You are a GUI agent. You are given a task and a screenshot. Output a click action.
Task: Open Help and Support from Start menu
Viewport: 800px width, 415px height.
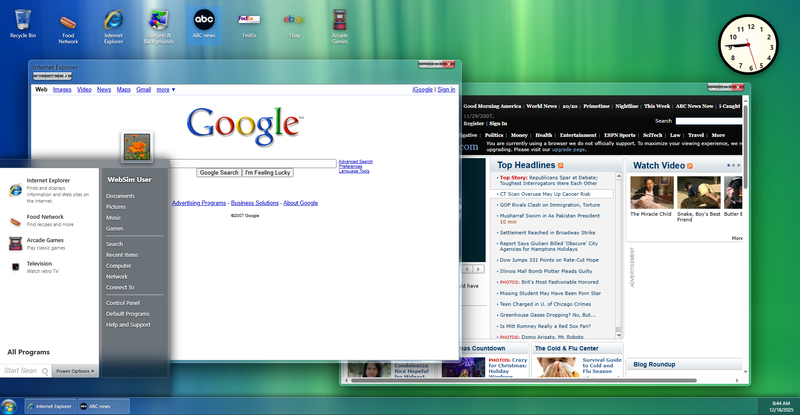(128, 325)
